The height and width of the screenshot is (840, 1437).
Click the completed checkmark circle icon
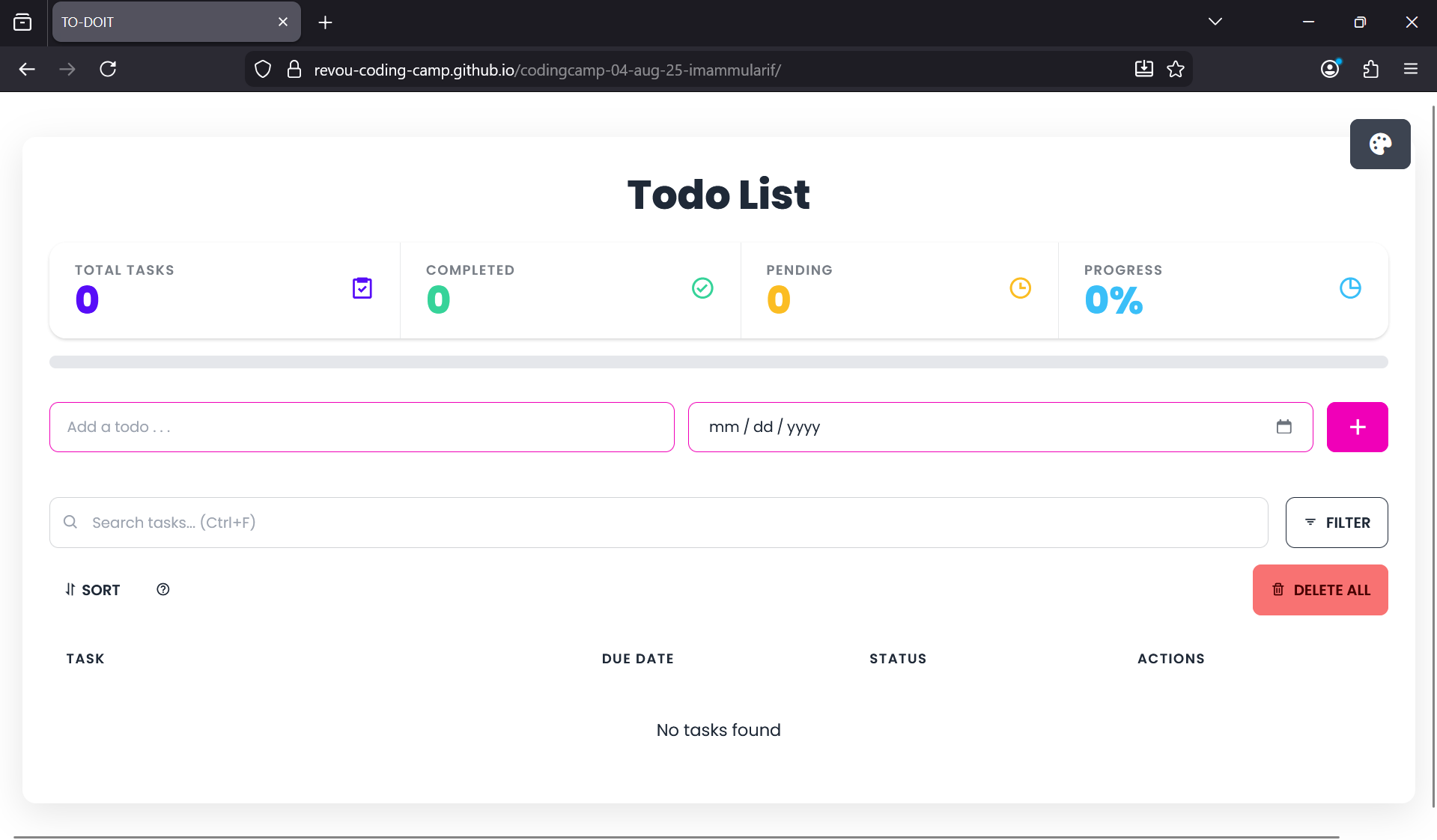[702, 288]
